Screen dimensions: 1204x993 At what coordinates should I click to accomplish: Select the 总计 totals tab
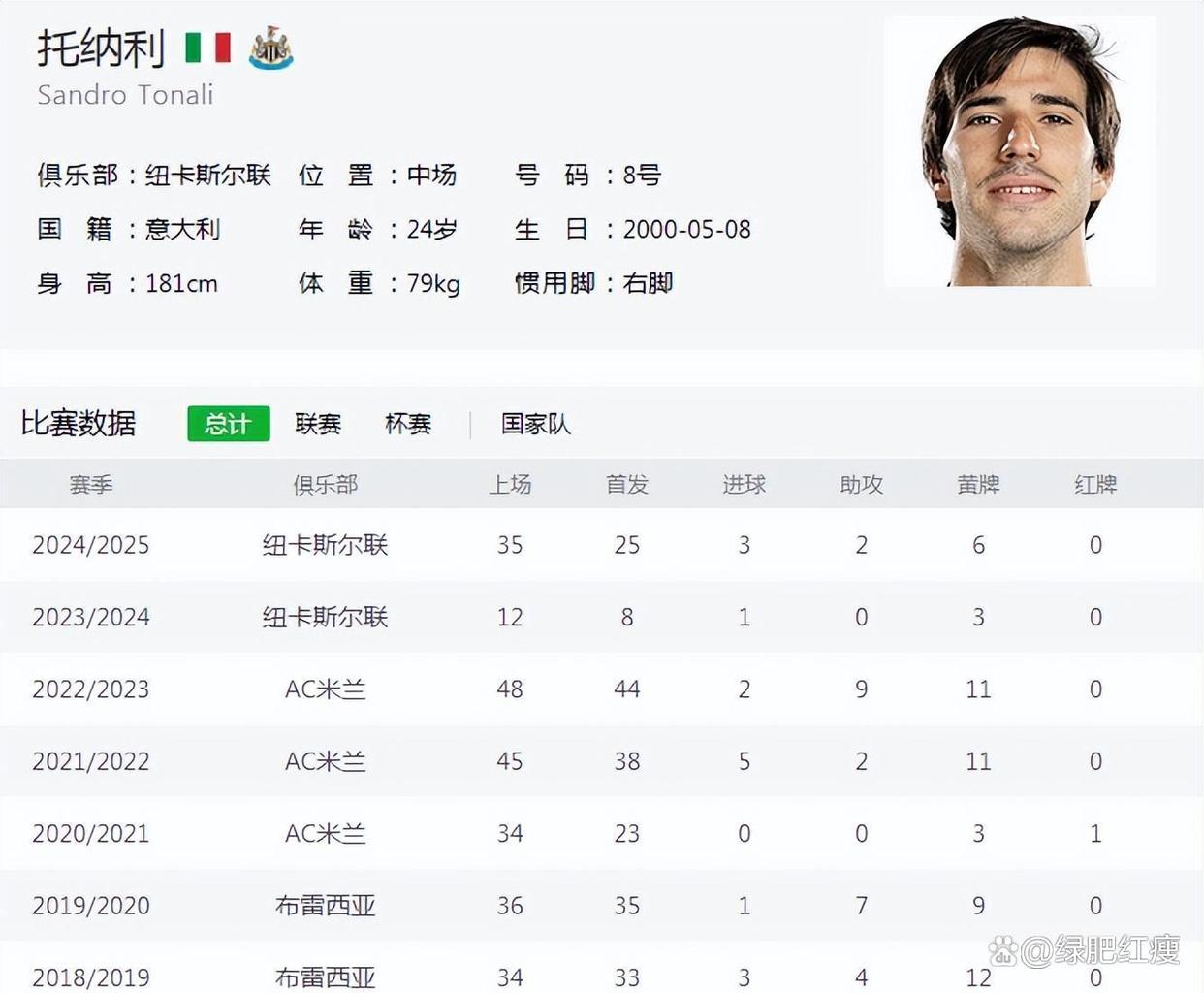tap(228, 424)
